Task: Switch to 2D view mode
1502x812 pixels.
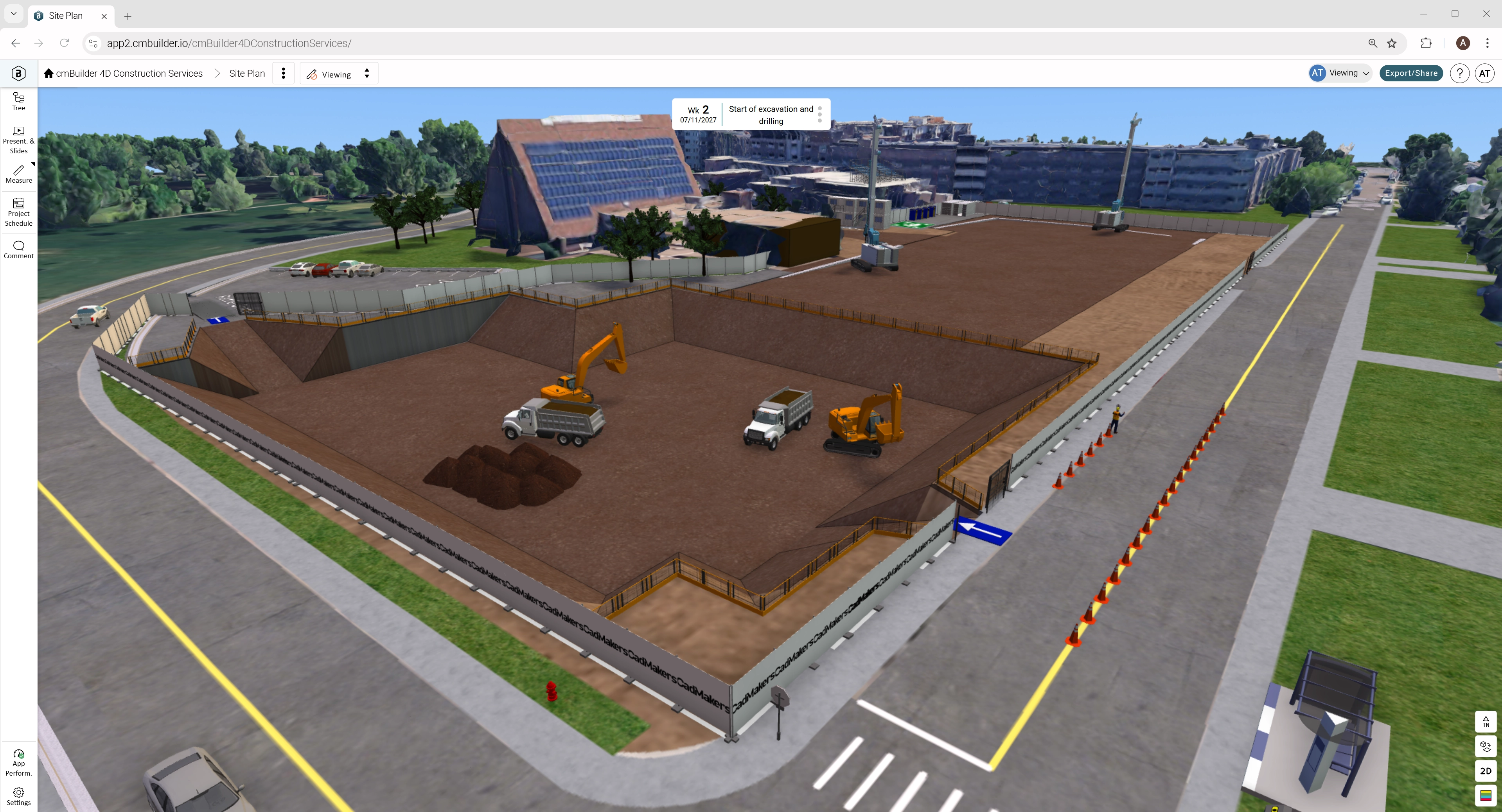Action: coord(1485,771)
